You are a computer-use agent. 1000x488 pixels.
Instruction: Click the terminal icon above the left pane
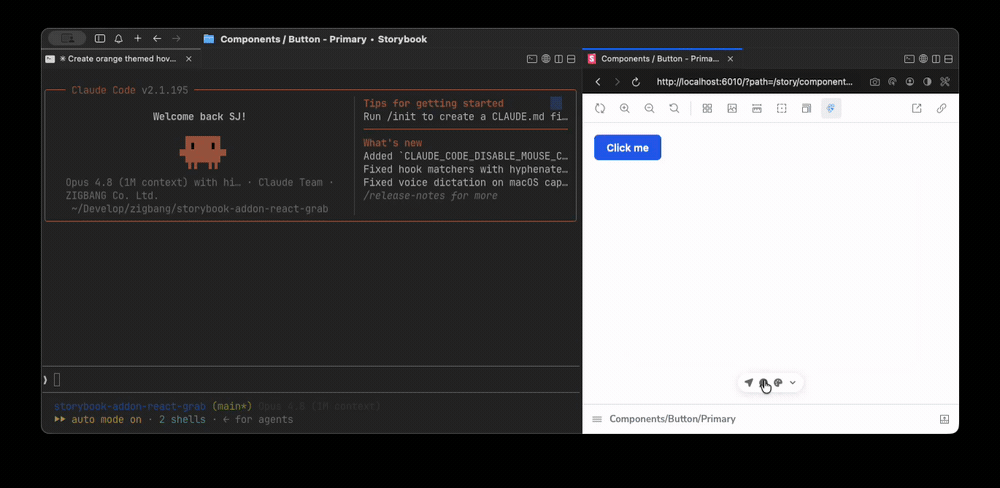tap(532, 59)
